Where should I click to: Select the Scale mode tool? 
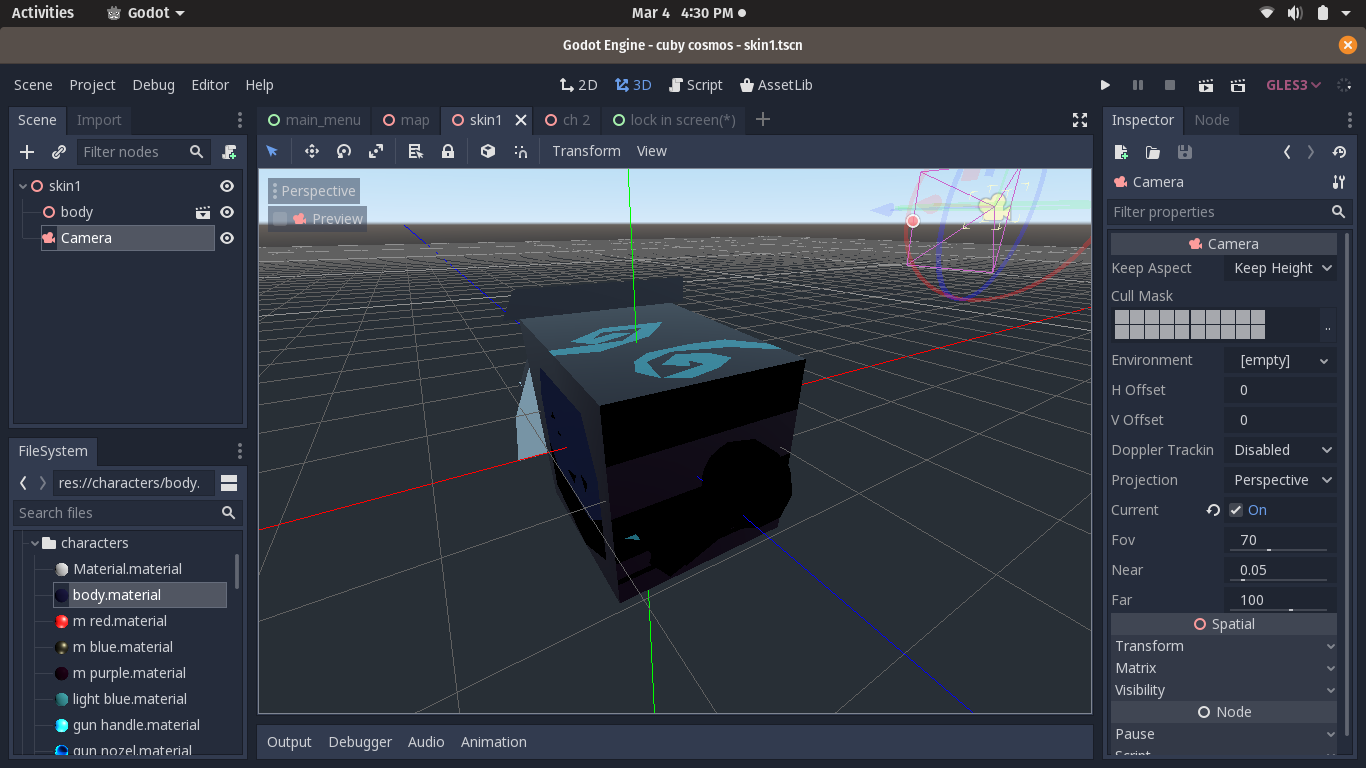(376, 151)
